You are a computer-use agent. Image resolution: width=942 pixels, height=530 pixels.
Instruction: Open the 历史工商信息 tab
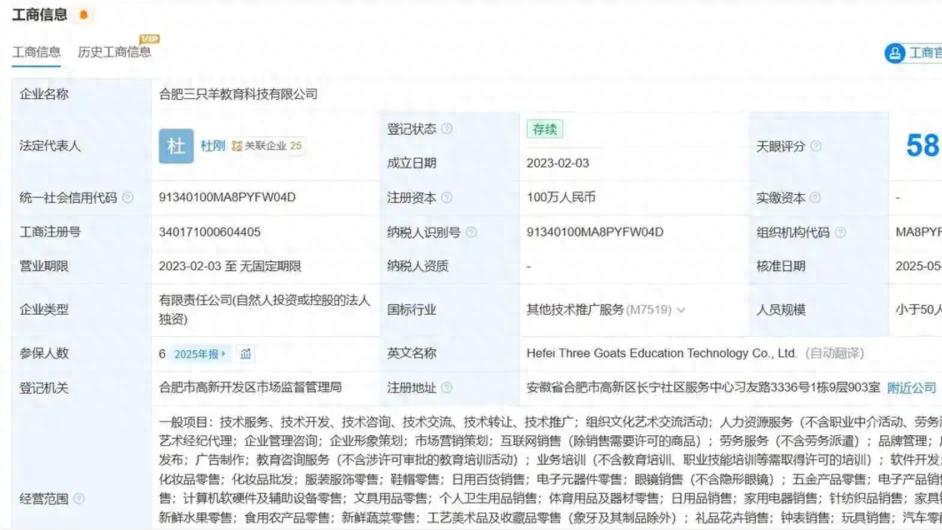tap(114, 52)
